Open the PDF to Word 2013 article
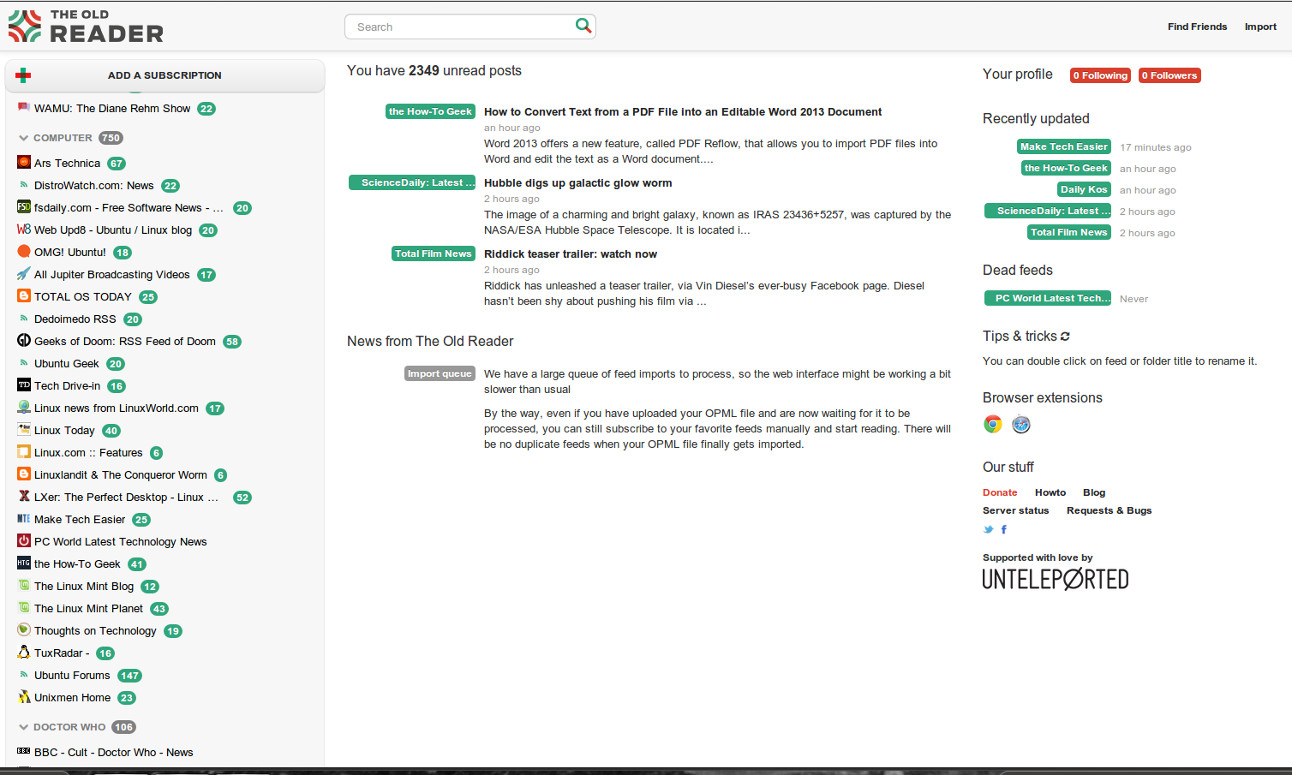 point(683,112)
